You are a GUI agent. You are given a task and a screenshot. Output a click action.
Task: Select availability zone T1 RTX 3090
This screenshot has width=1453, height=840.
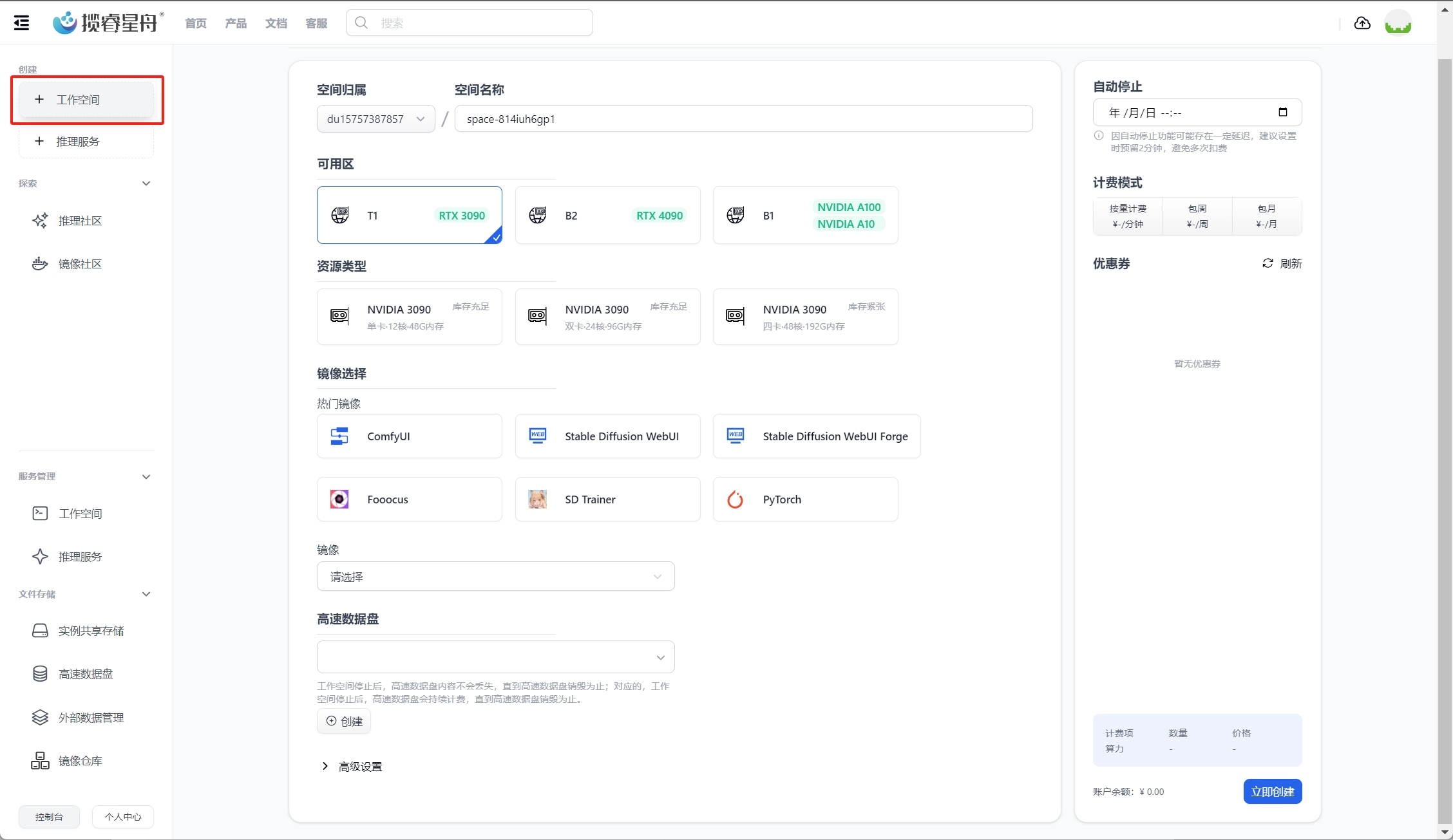(410, 215)
